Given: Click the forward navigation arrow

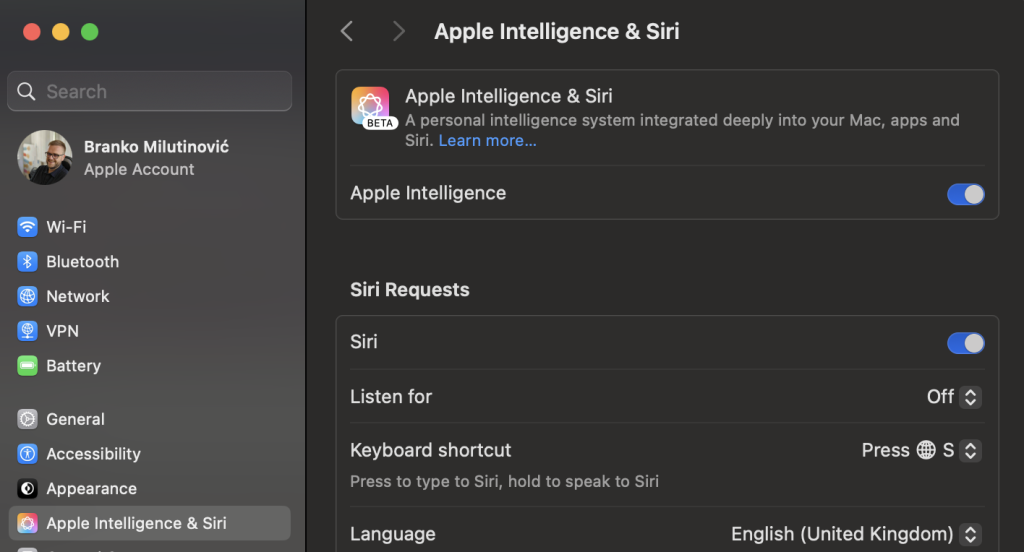Looking at the screenshot, I should [399, 31].
